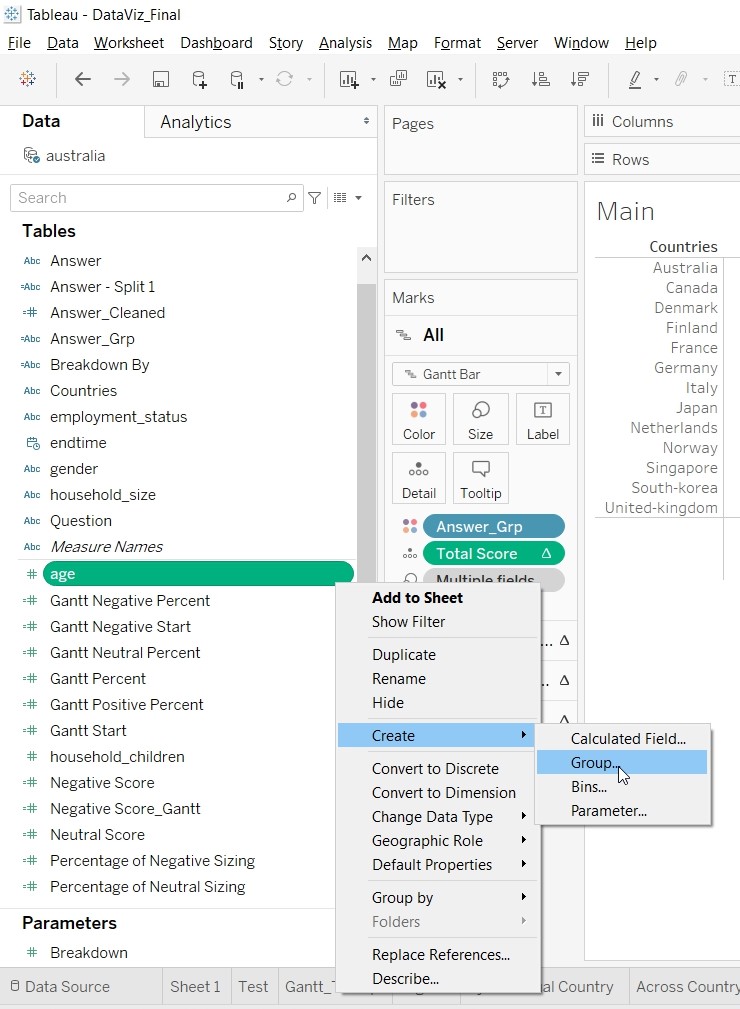Click the Swap Rows and Columns icon

click(501, 79)
